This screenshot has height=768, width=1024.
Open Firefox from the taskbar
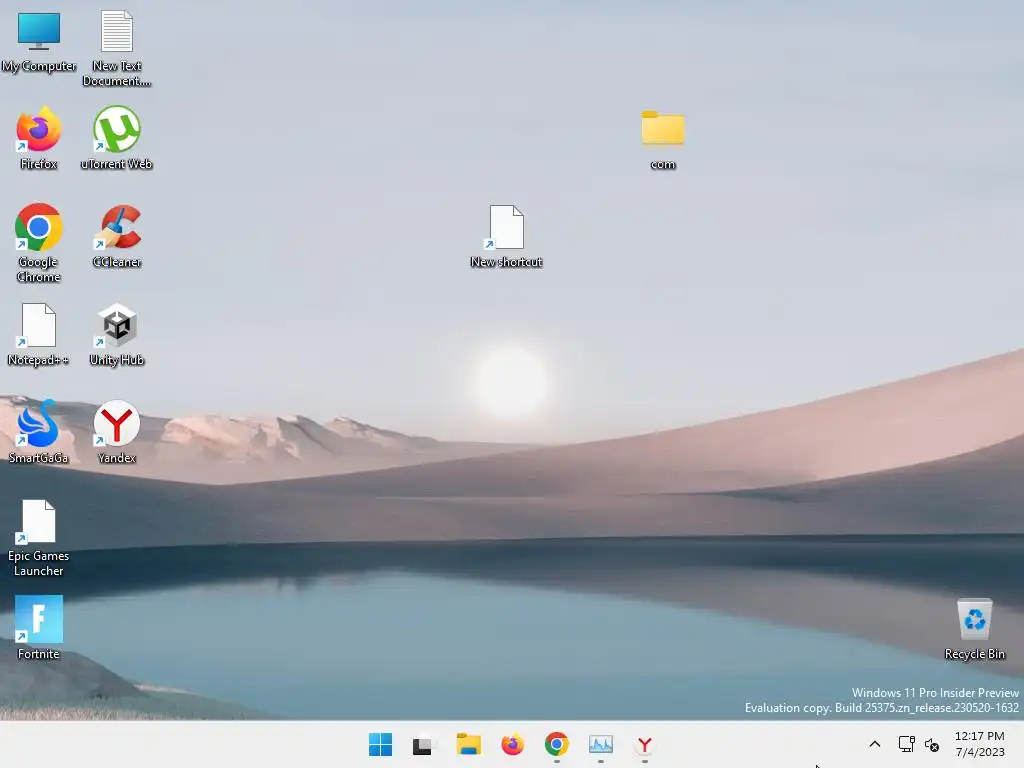pyautogui.click(x=513, y=744)
